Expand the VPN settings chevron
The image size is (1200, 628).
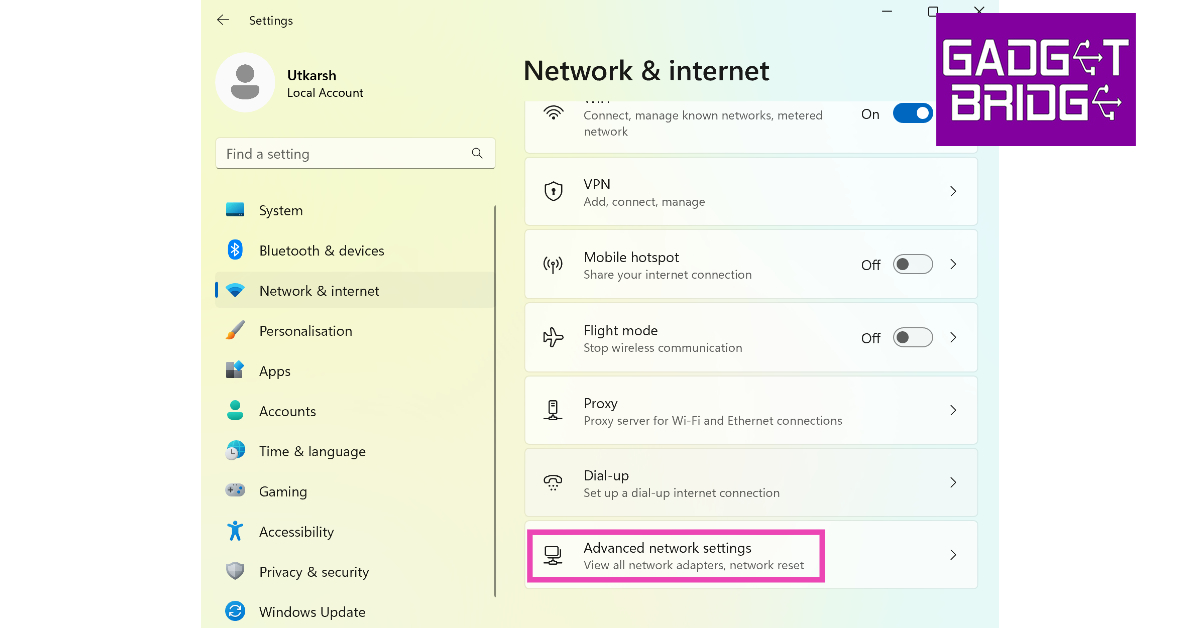point(953,191)
